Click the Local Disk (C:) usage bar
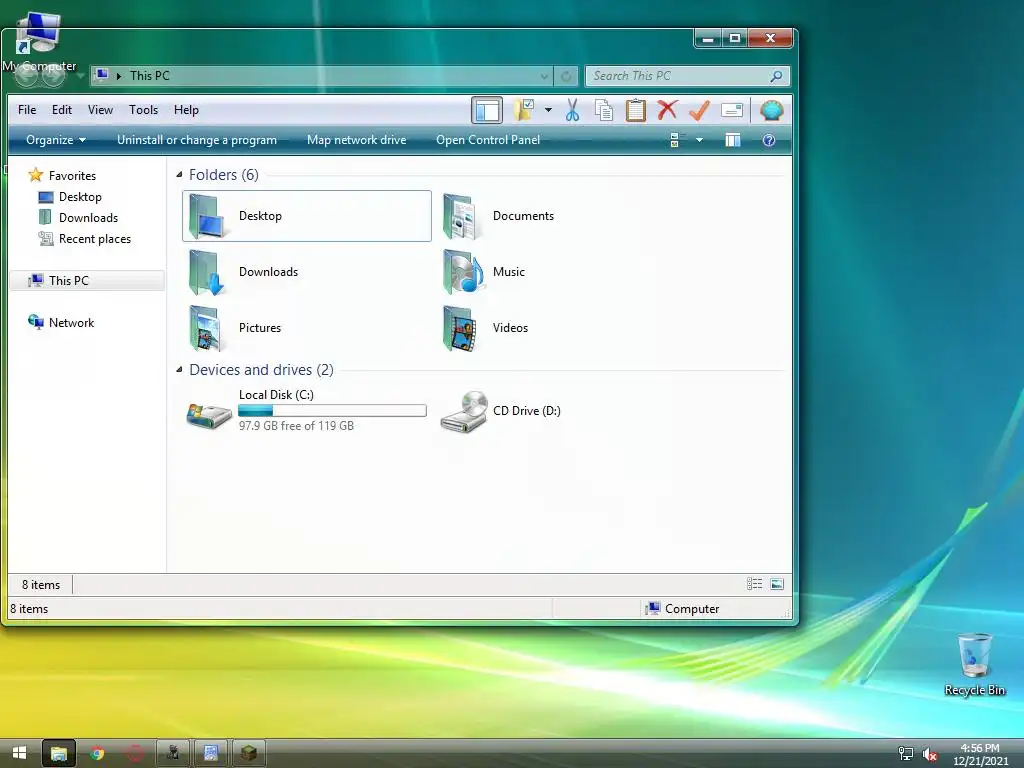Screen dimensions: 1024x768 pos(332,410)
